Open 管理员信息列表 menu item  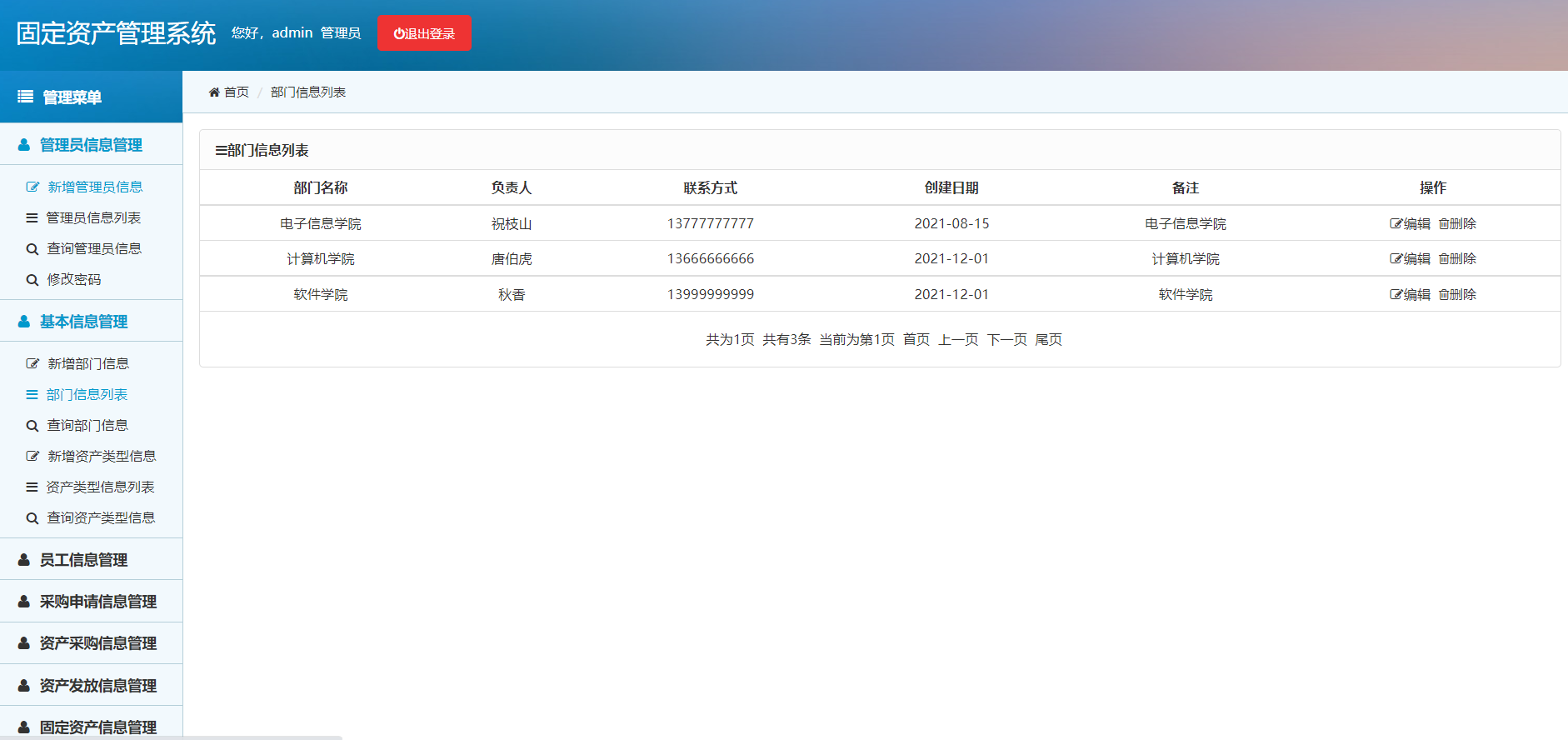(93, 217)
